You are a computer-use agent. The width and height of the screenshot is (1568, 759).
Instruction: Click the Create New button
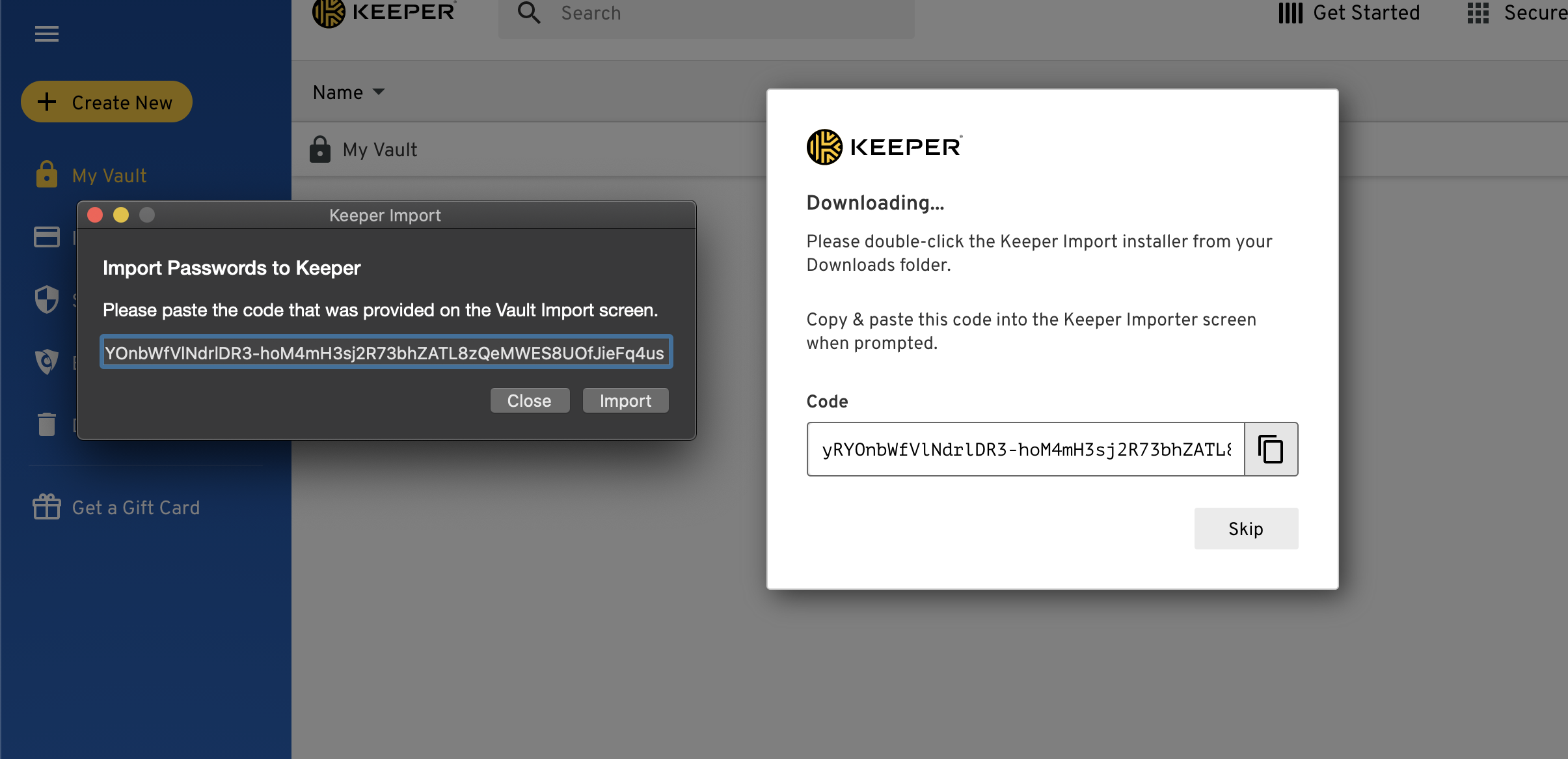(107, 102)
